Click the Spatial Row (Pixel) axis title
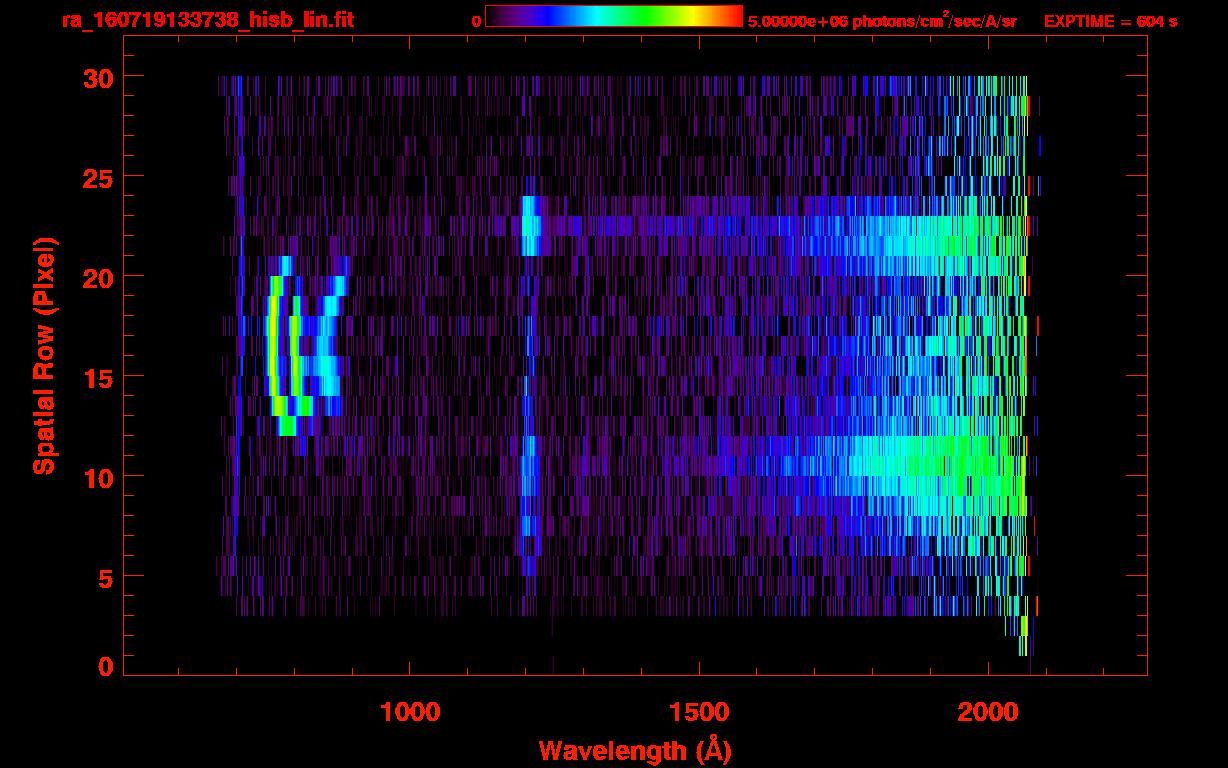 pos(44,356)
